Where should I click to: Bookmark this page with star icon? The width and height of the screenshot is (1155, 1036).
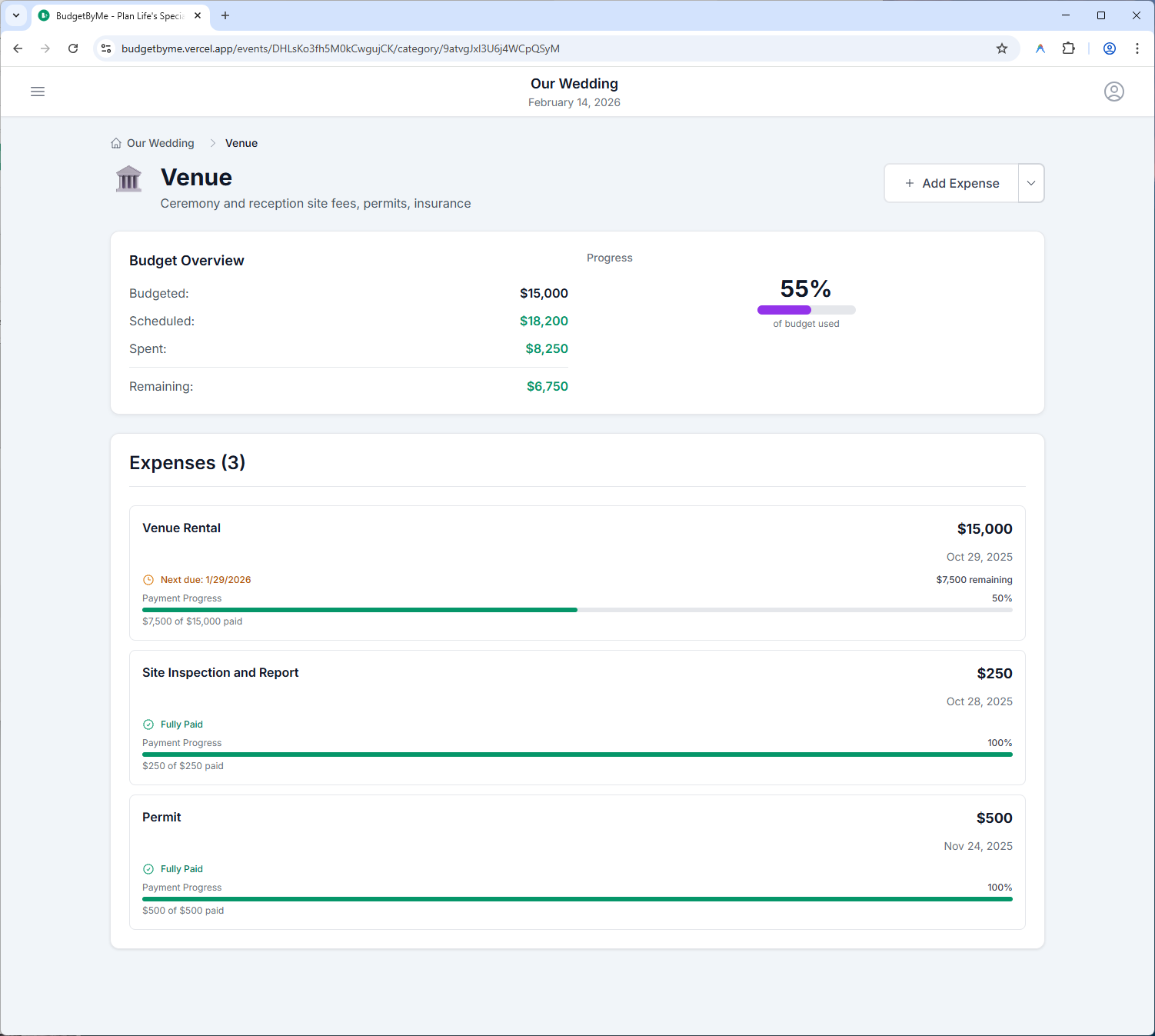coord(1001,48)
